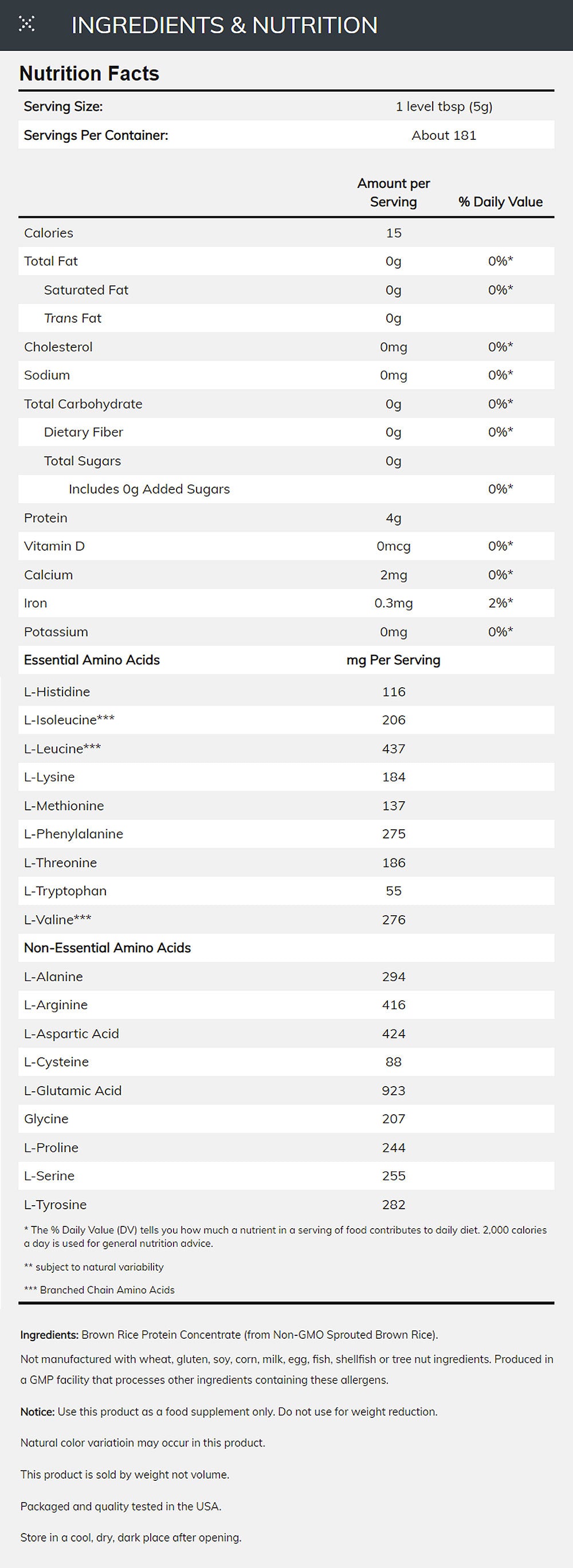Select the Non-Essential Amino Acids heading
Image resolution: width=573 pixels, height=1568 pixels.
[107, 948]
